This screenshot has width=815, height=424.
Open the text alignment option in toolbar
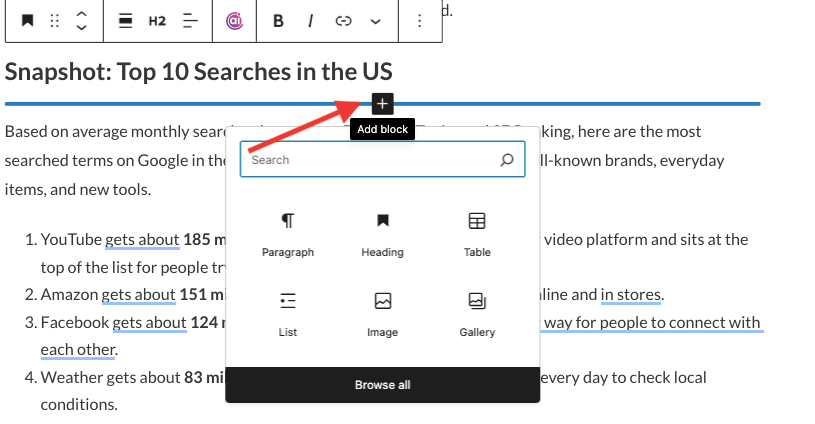(x=190, y=21)
